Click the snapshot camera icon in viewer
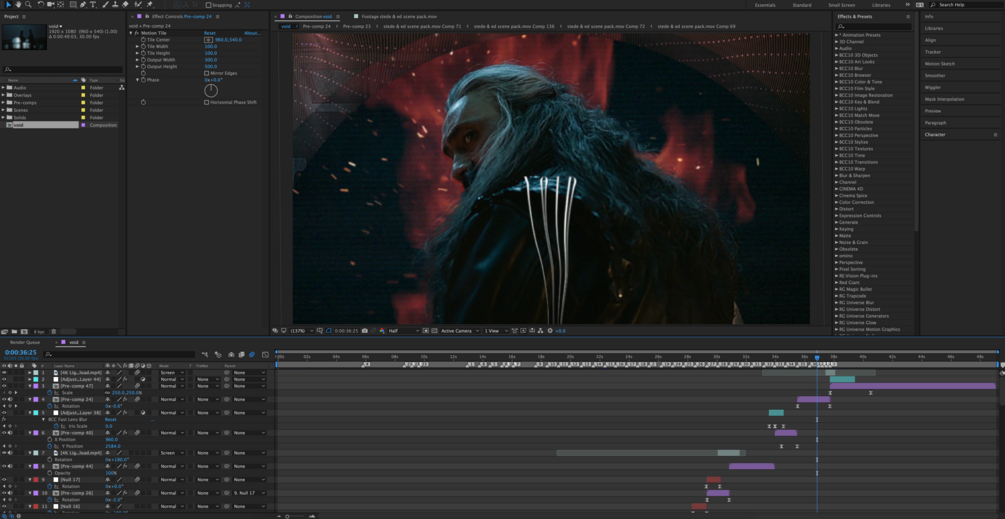This screenshot has height=519, width=1005. [x=365, y=331]
